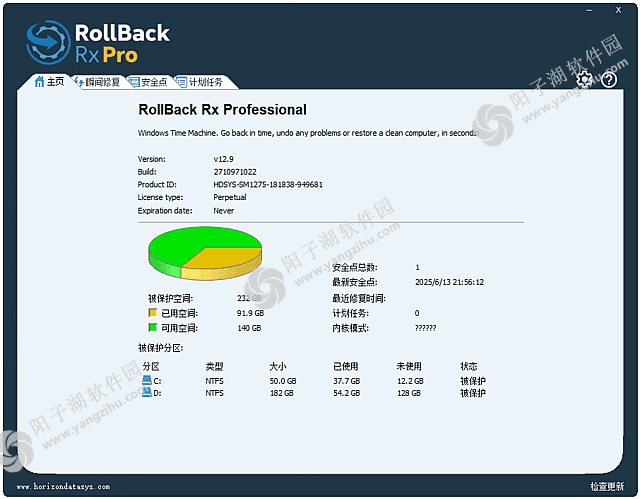
Task: Open the 安全点 tab
Action: point(148,82)
